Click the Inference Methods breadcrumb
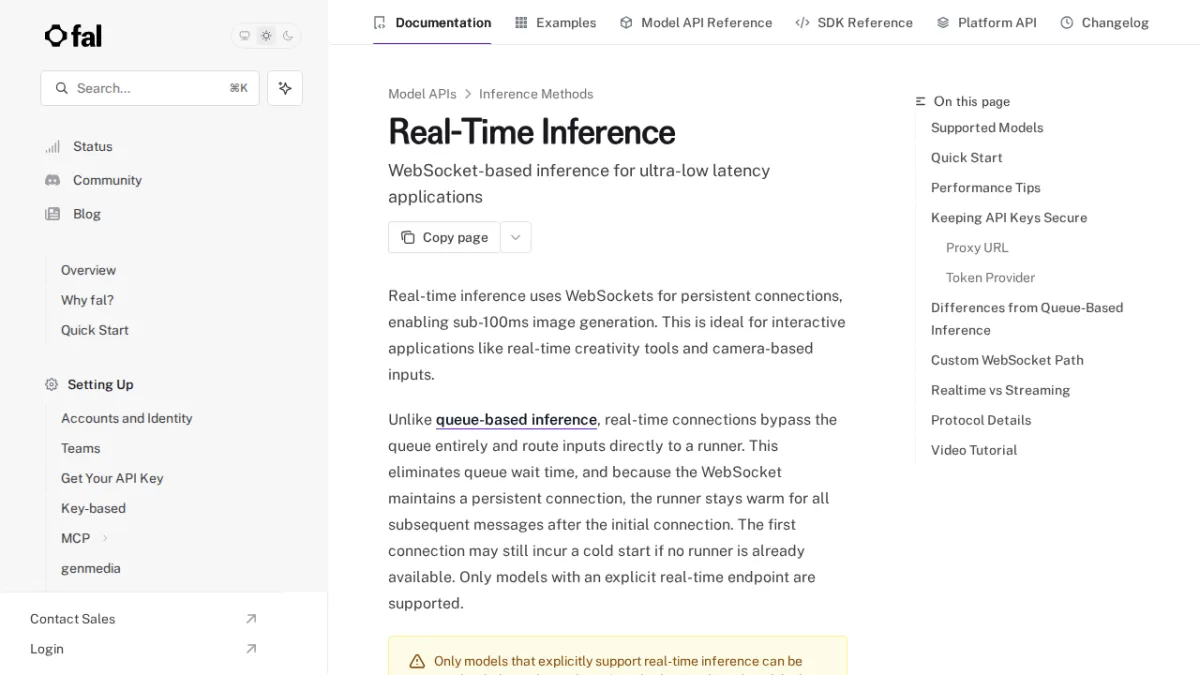Viewport: 1200px width, 675px height. 536,94
